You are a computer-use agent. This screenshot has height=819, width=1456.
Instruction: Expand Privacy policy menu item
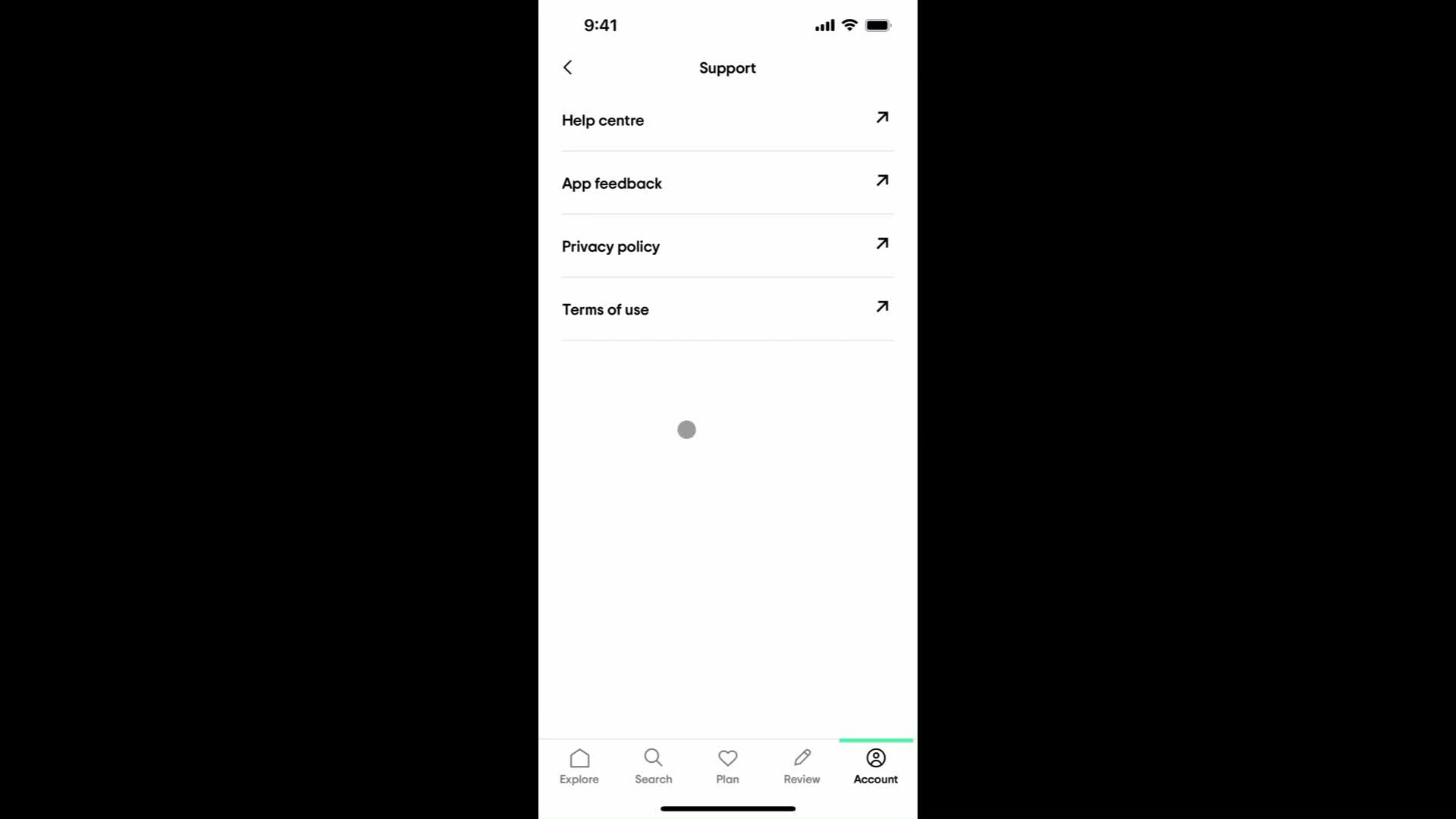pos(728,246)
